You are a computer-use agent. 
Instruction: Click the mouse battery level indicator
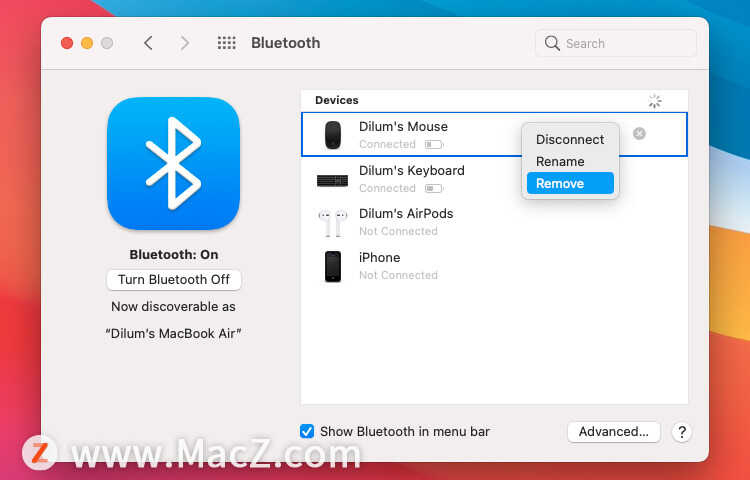pyautogui.click(x=434, y=144)
